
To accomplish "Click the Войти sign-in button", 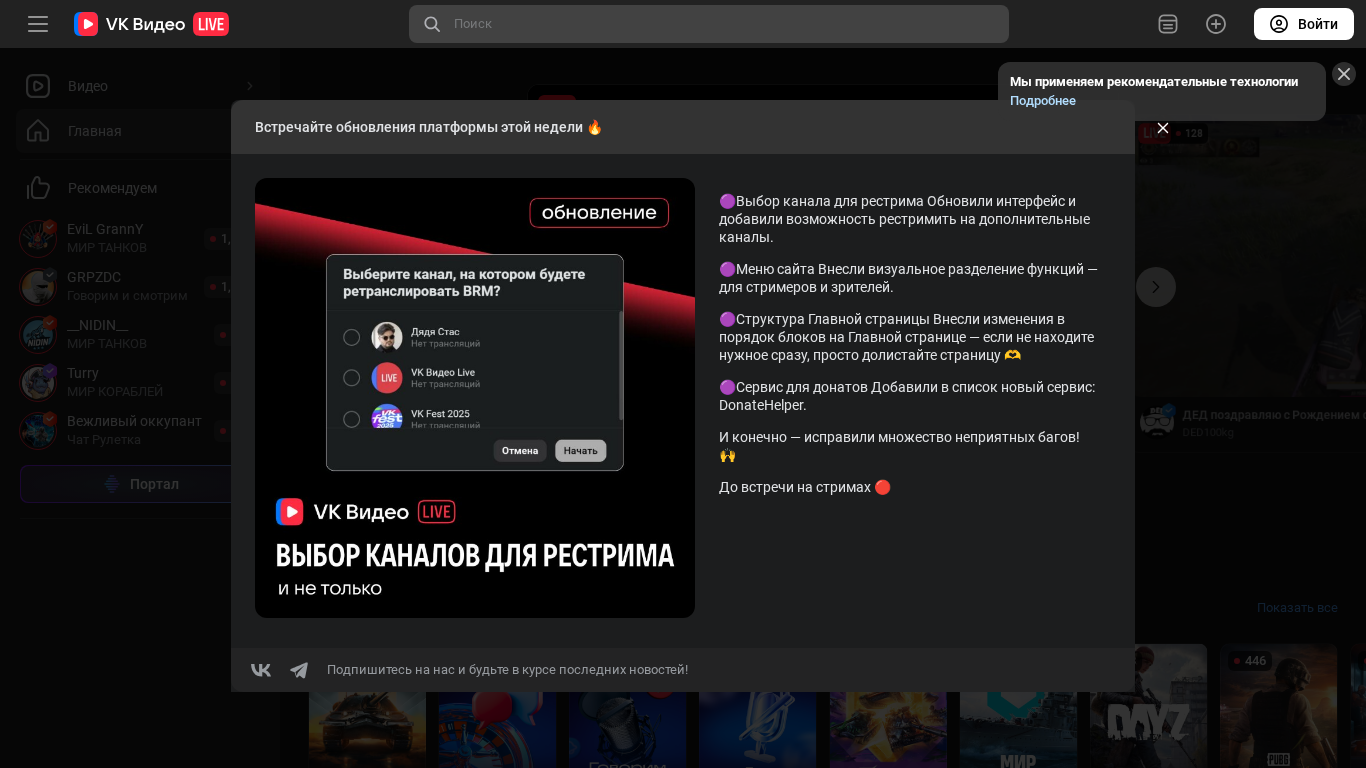I will coord(1304,24).
